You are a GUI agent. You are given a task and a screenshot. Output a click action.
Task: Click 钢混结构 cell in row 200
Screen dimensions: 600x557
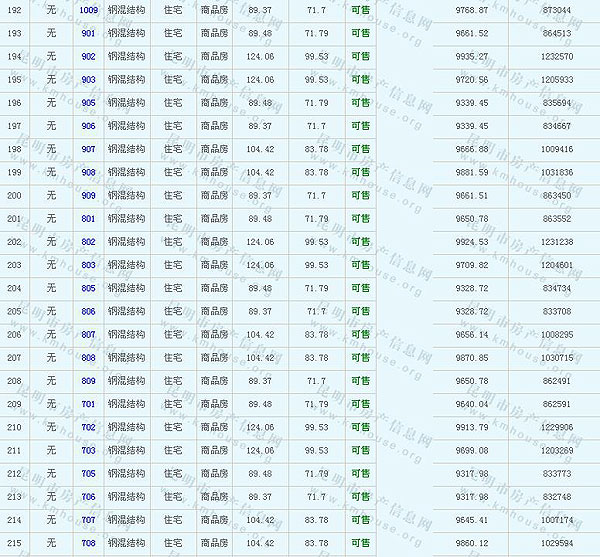126,195
